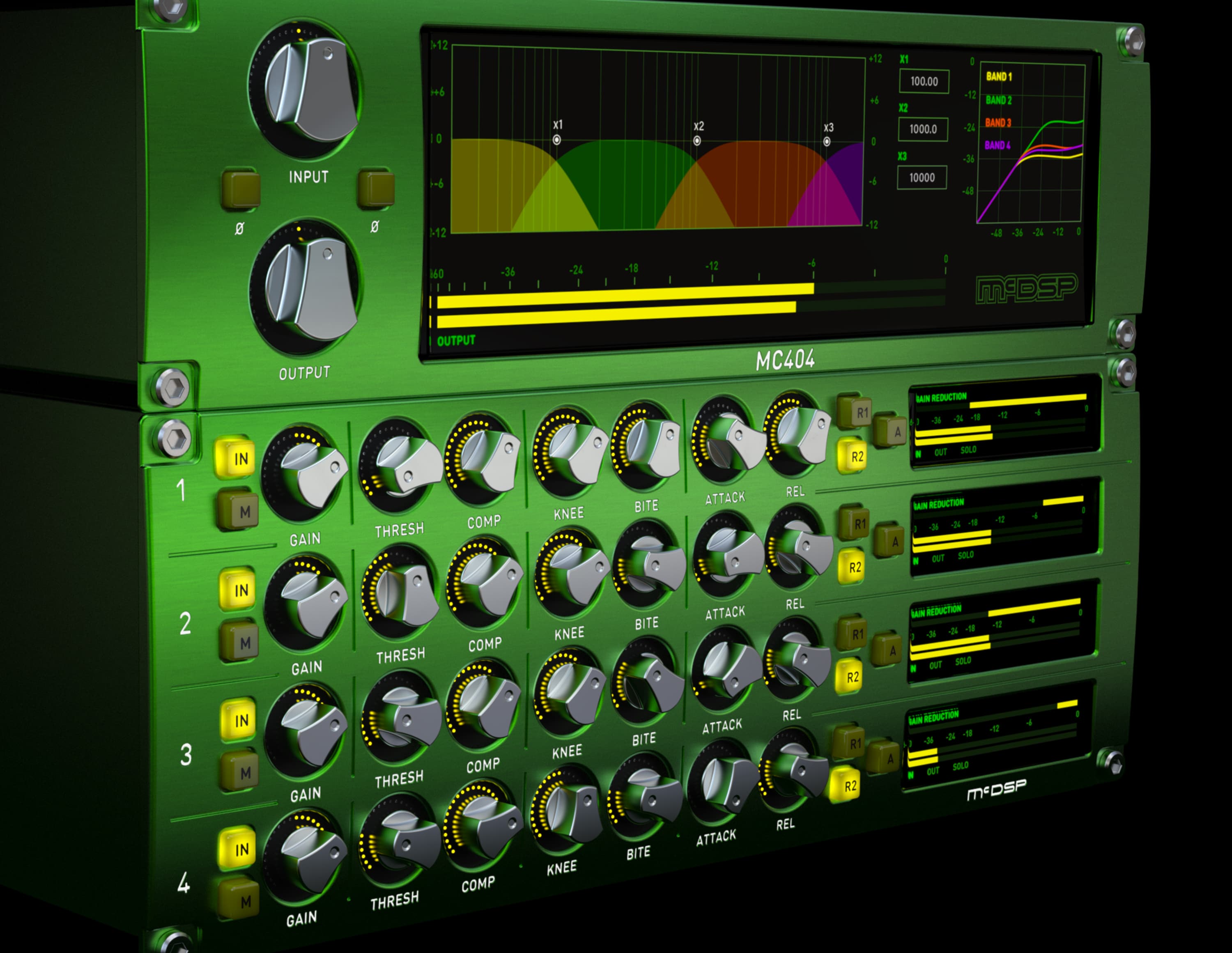Click the X1 crossover frequency field
The width and height of the screenshot is (1232, 953).
coord(924,81)
